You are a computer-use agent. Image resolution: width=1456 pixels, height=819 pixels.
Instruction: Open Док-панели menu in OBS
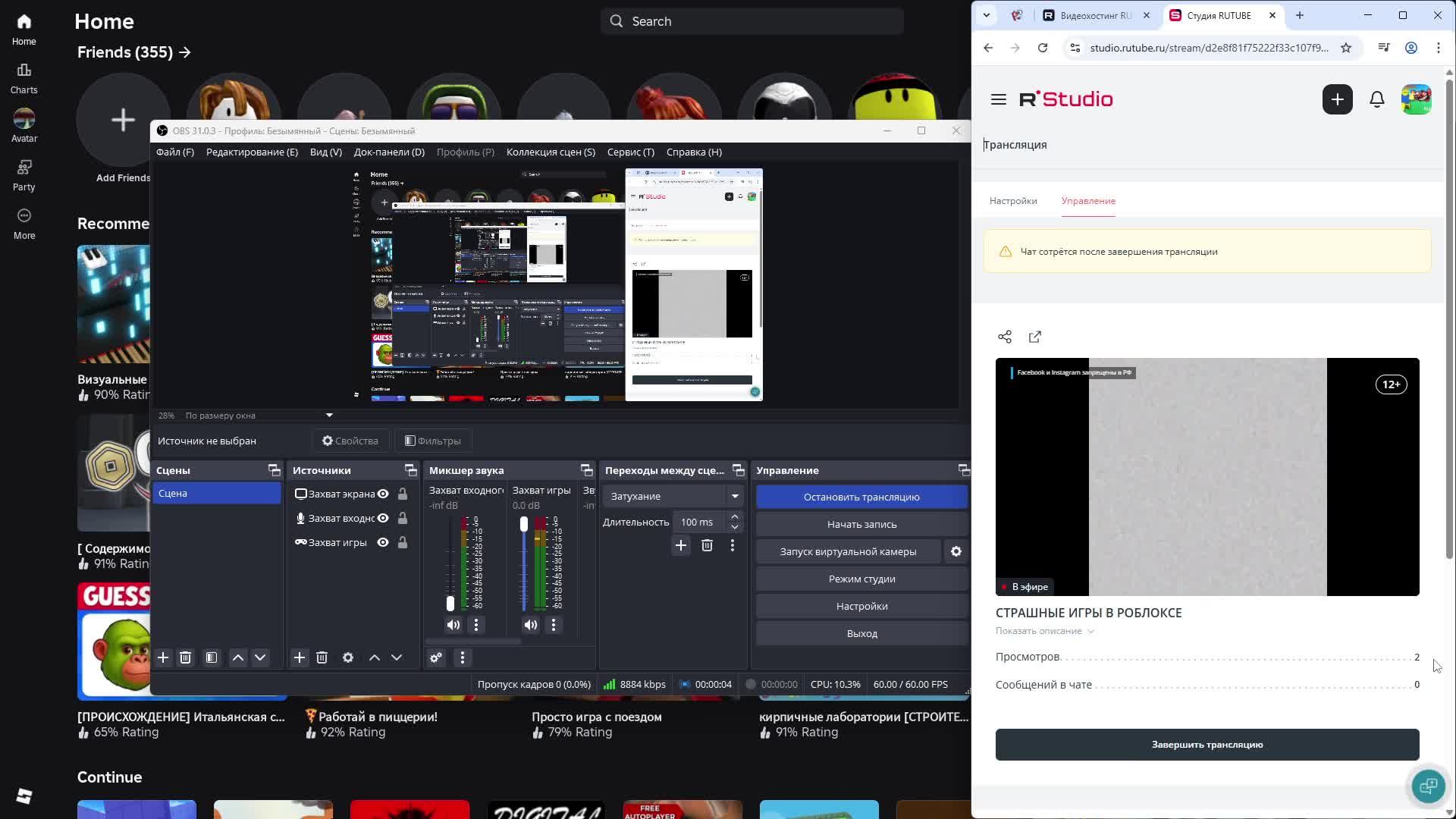pos(389,152)
